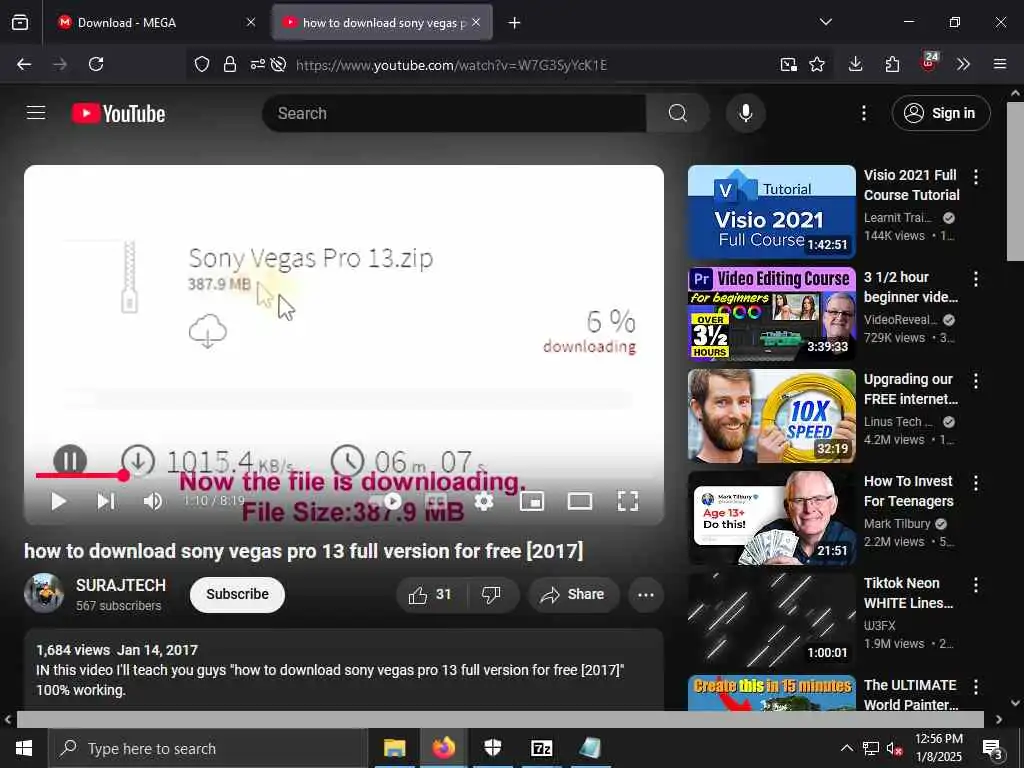
Task: Open options menu for How To Invest video
Action: (x=976, y=483)
